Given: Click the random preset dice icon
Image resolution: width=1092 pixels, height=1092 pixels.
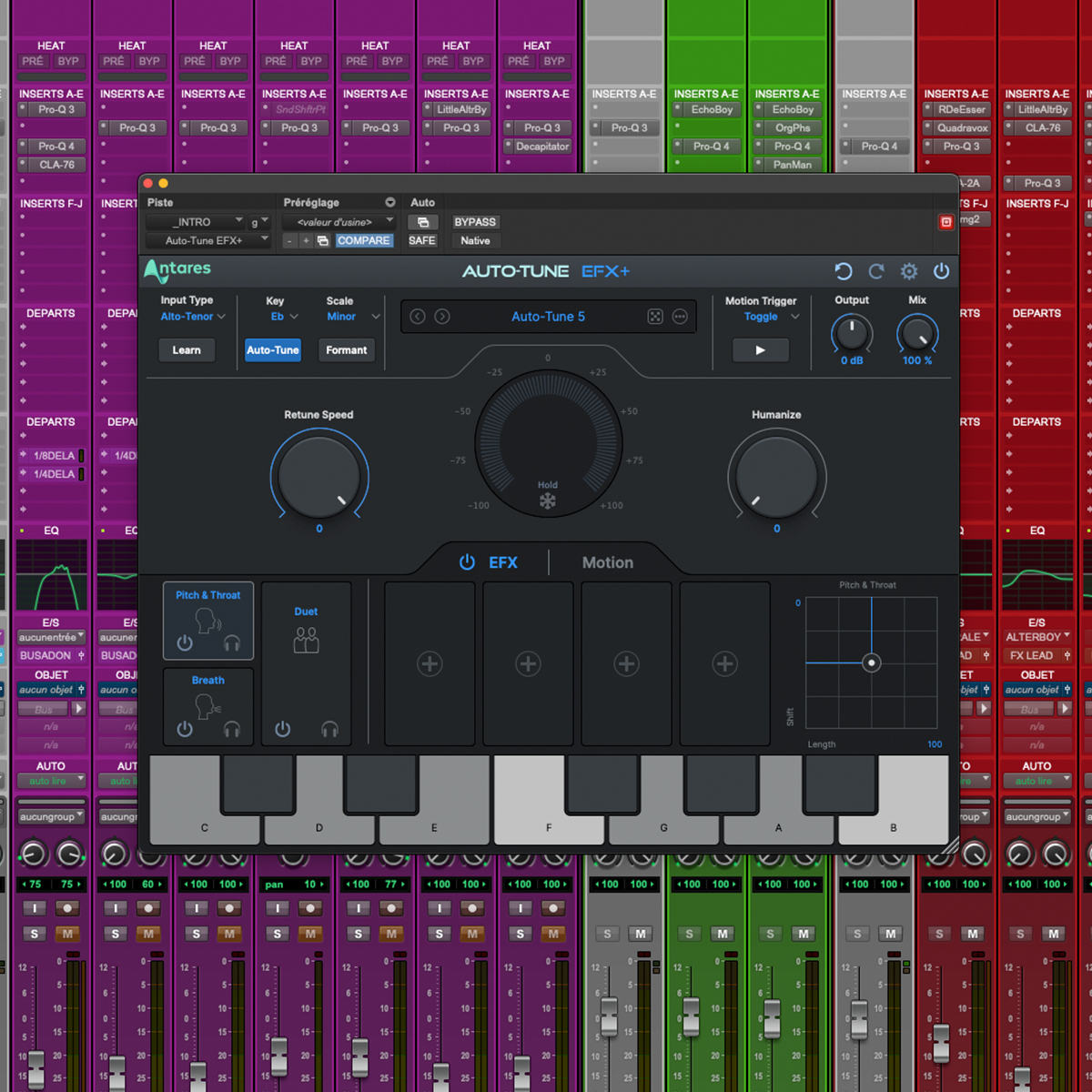Looking at the screenshot, I should tap(655, 317).
